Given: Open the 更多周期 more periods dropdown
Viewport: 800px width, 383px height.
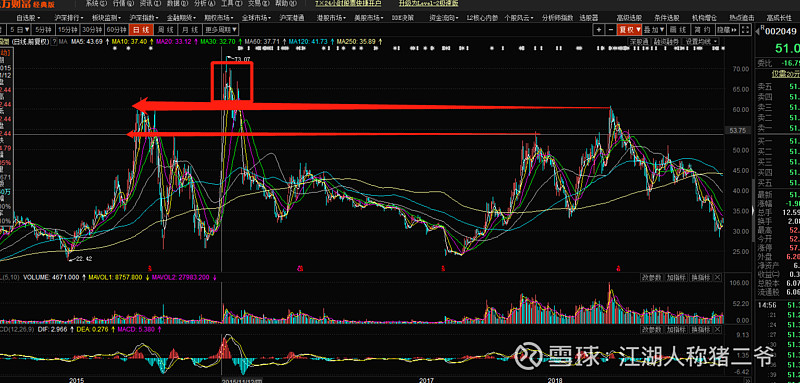Looking at the screenshot, I should pos(221,29).
